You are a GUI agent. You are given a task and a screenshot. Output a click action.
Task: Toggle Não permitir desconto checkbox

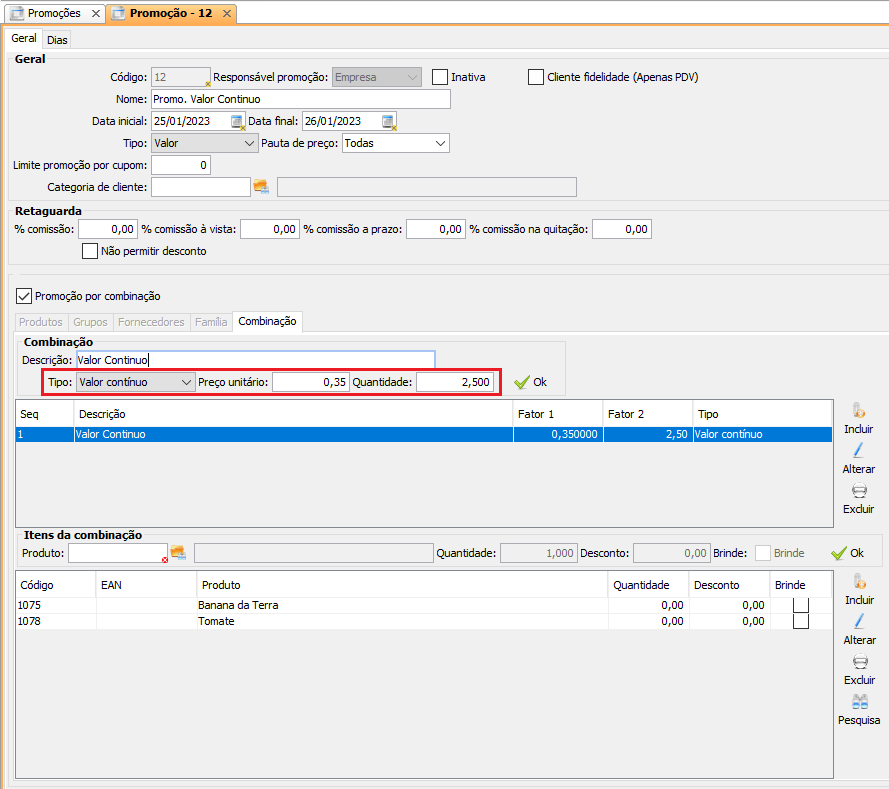[x=91, y=251]
